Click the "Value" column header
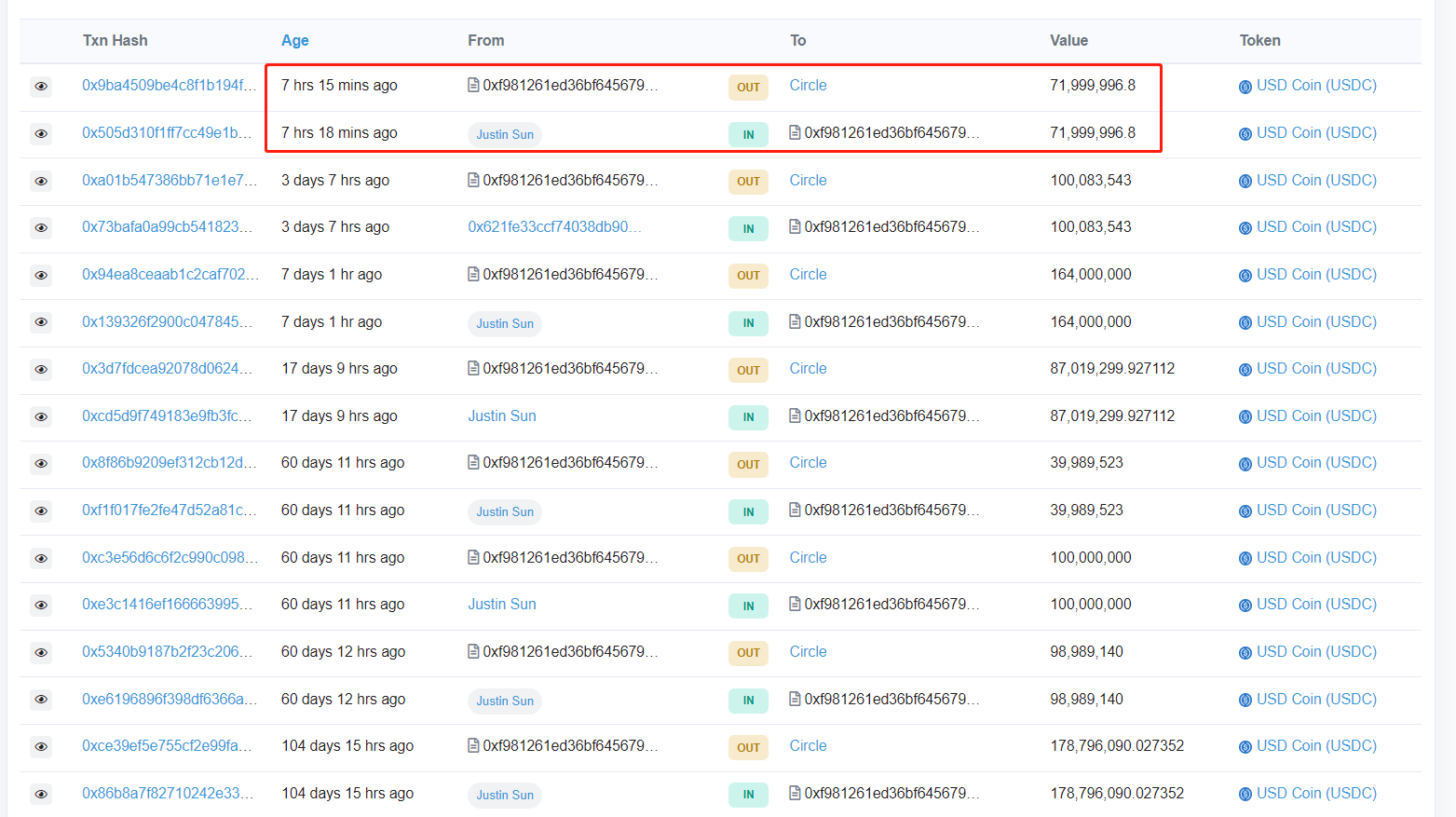 1068,40
